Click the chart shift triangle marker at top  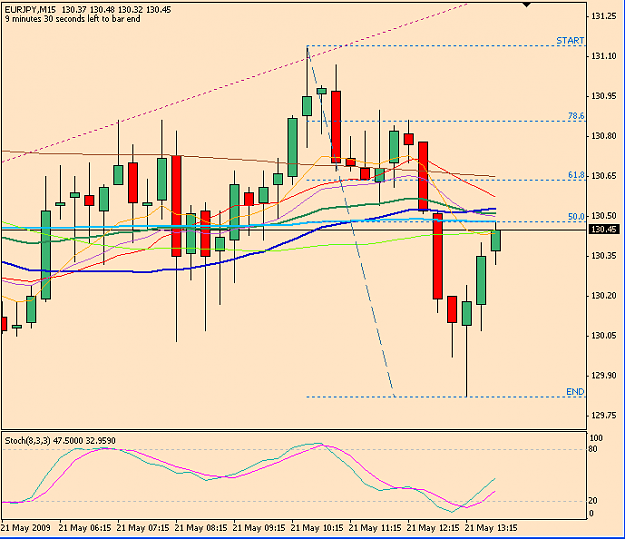(x=527, y=4)
